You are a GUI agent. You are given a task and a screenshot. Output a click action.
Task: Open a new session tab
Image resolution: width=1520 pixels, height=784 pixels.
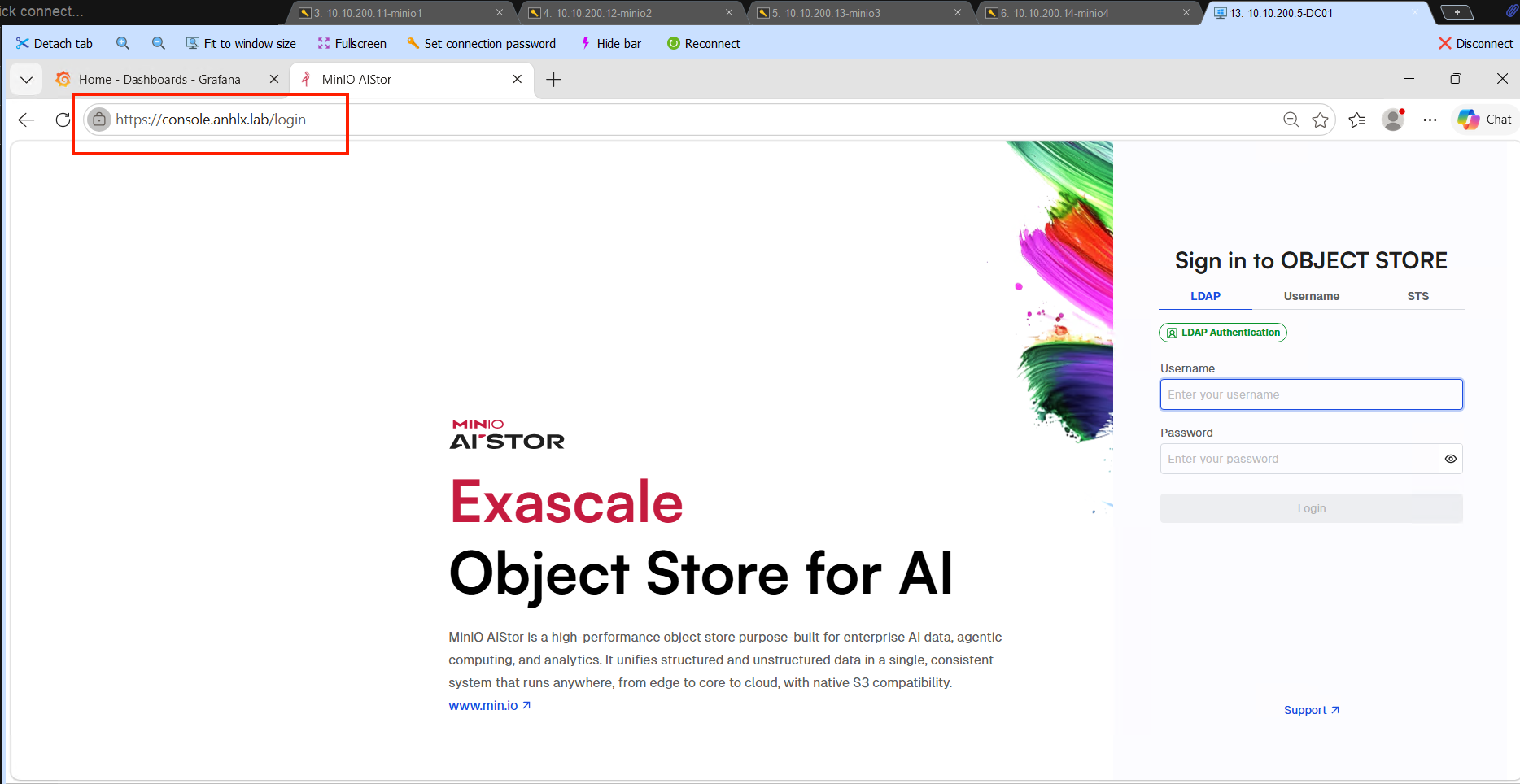click(1457, 12)
